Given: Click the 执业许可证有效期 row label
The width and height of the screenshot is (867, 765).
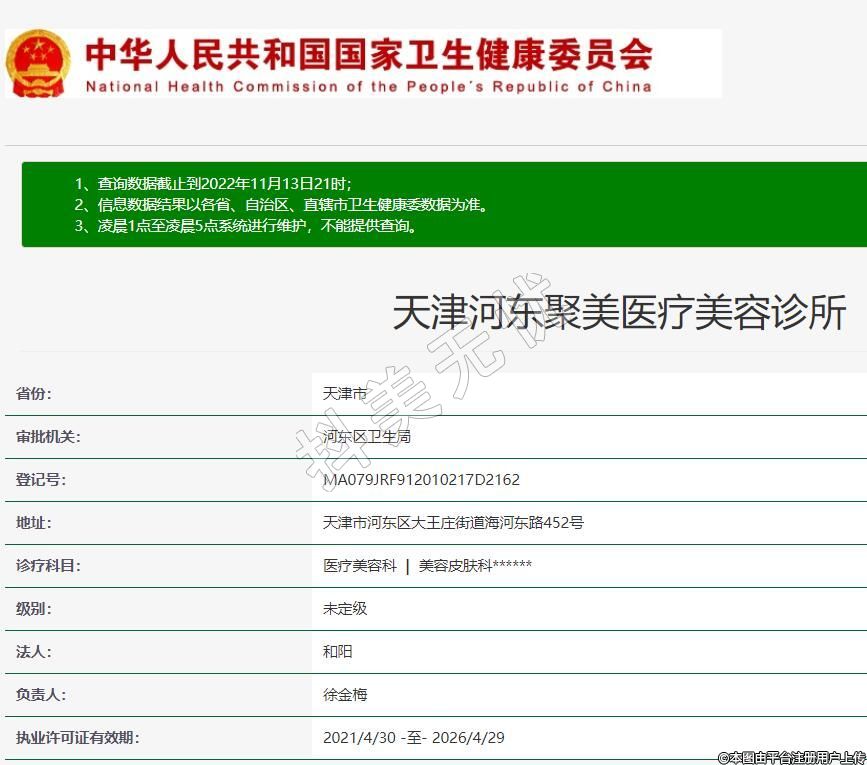Looking at the screenshot, I should 77,738.
